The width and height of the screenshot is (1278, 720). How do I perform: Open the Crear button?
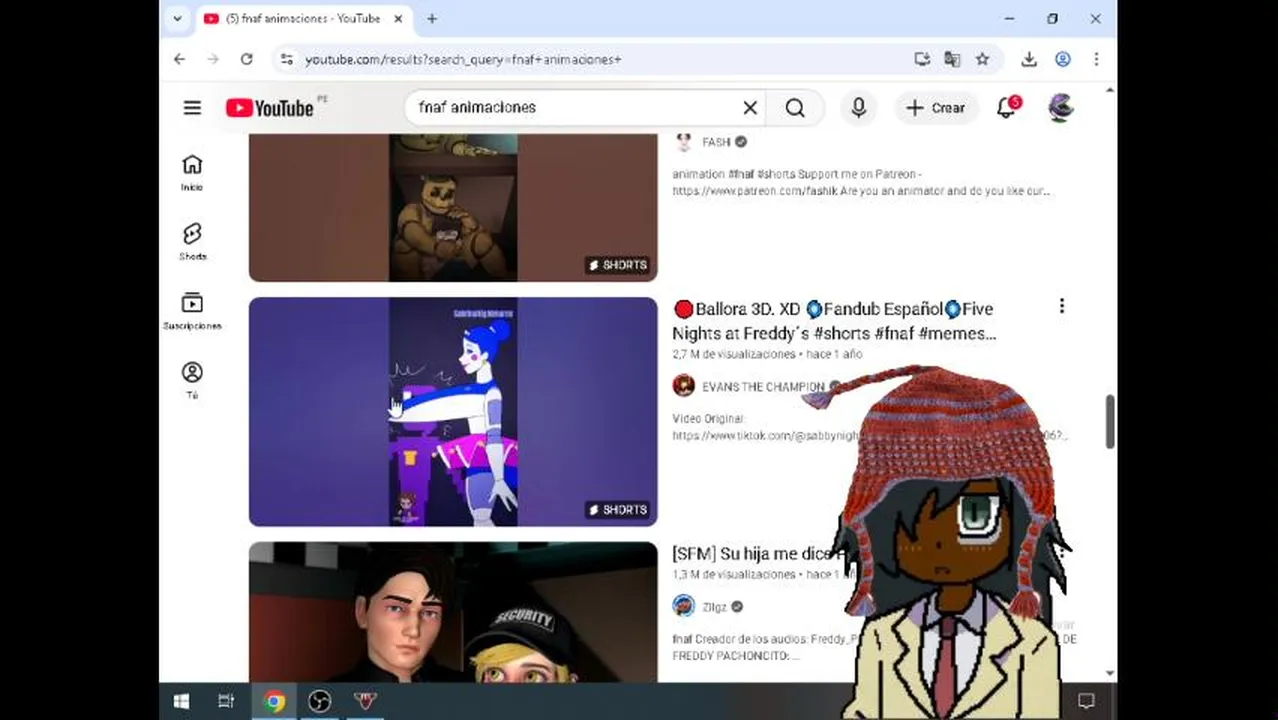coord(936,108)
